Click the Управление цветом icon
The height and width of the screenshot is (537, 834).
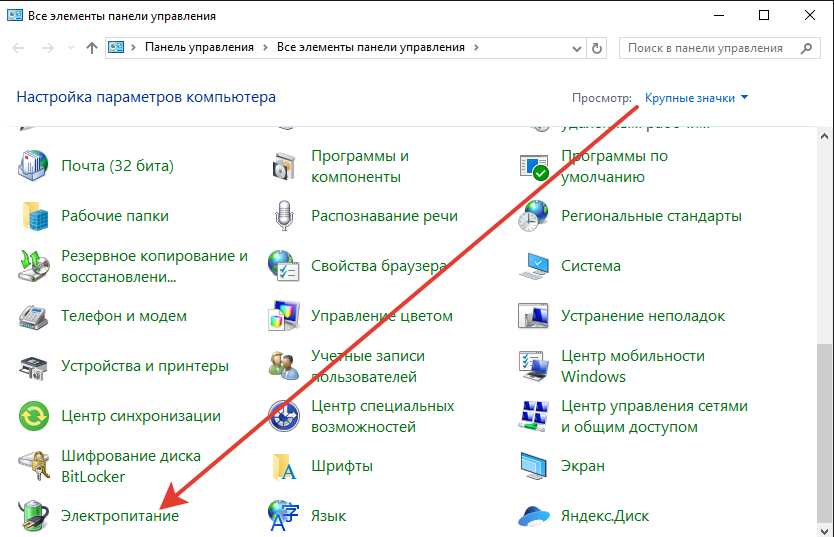tap(284, 316)
